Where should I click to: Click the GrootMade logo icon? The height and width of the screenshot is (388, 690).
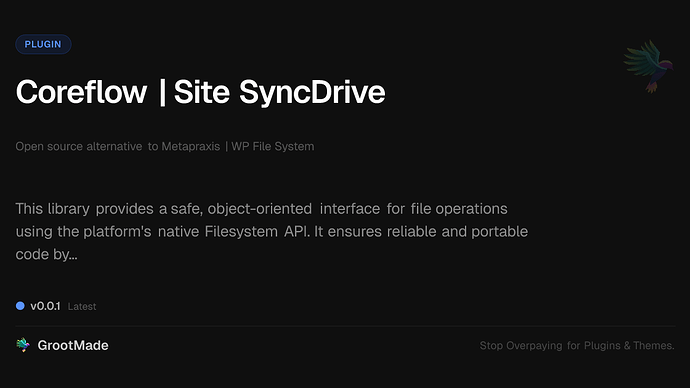pos(23,345)
